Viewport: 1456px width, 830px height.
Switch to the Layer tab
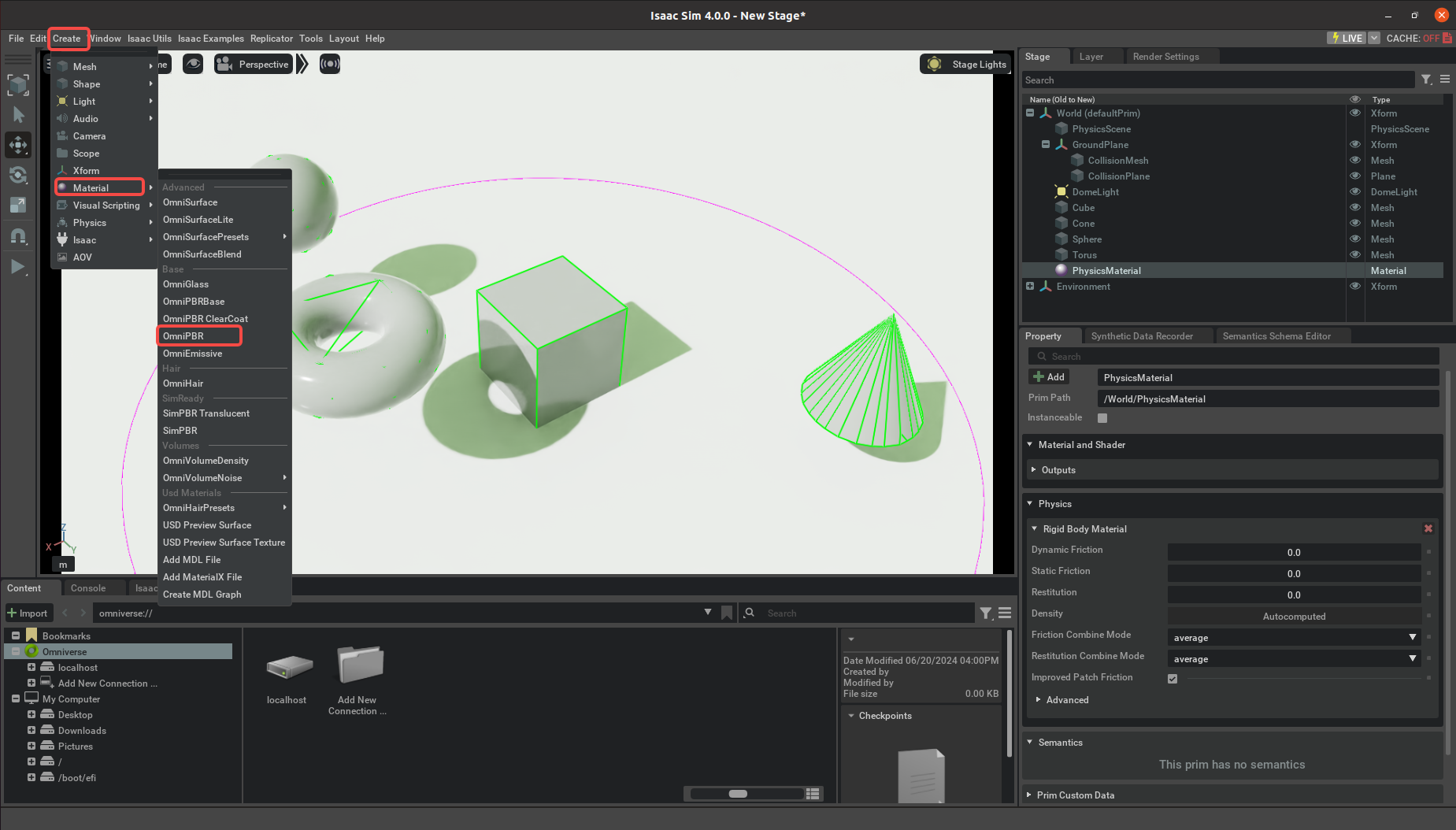1091,57
